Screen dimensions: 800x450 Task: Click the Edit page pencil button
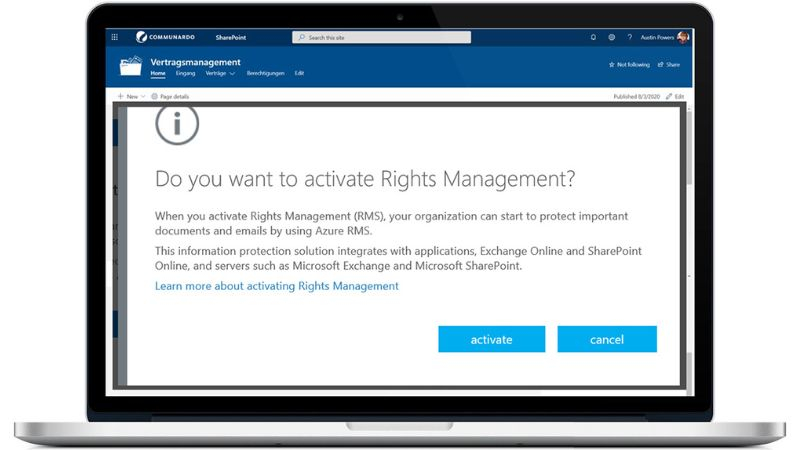click(x=675, y=96)
